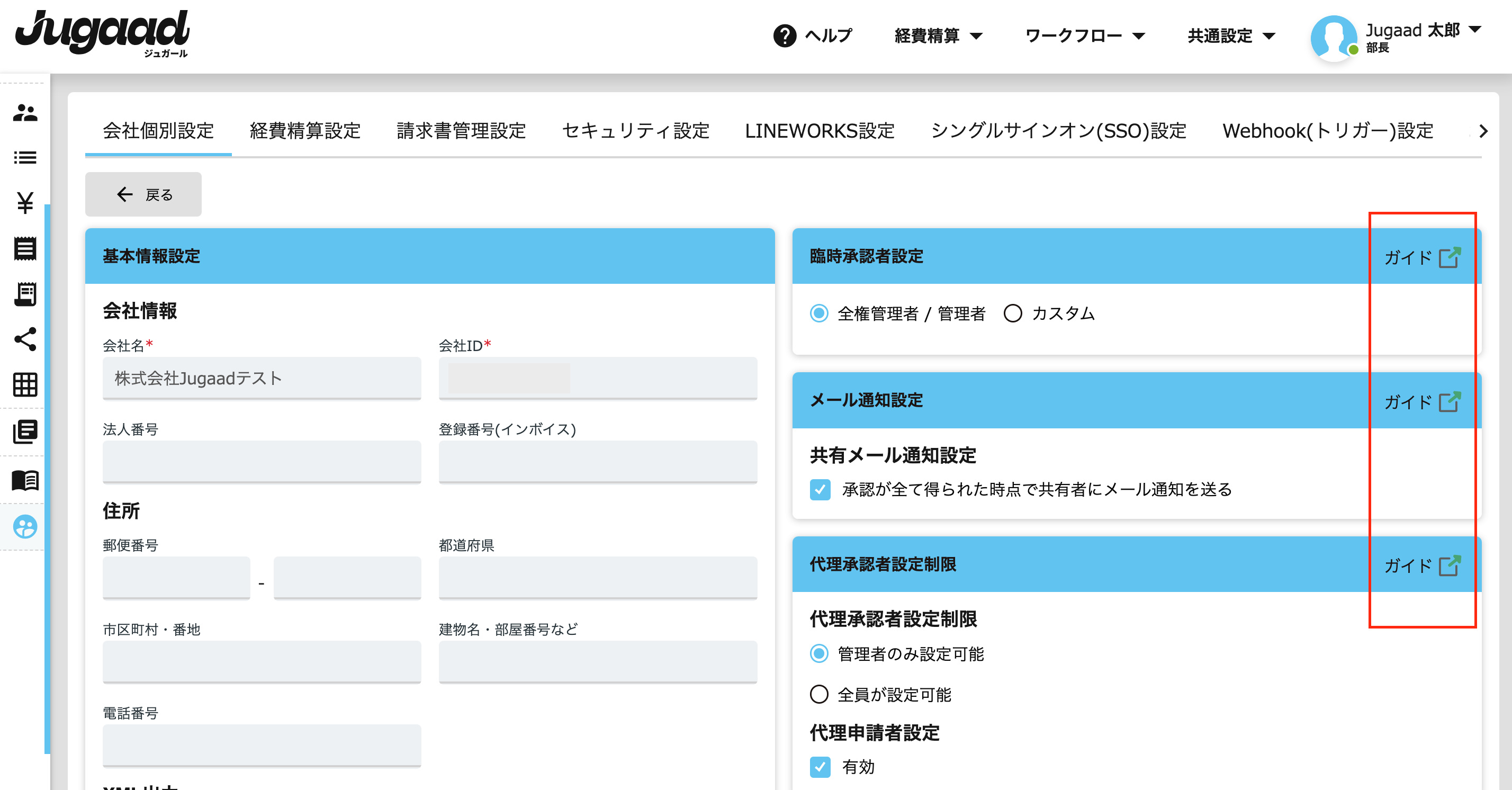This screenshot has height=790, width=1512.
Task: Switch to LINEWORKS設定 tab
Action: (820, 131)
